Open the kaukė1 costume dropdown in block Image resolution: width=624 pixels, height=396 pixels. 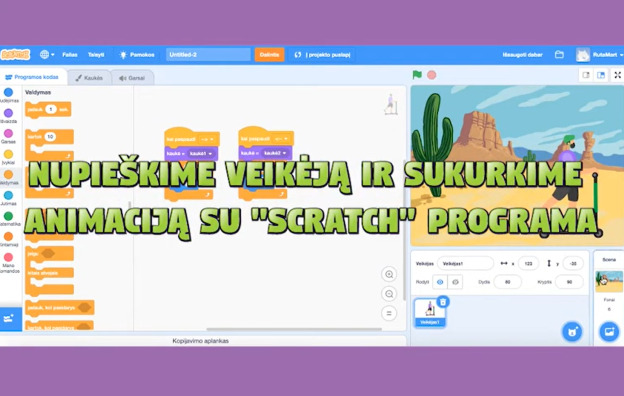(201, 154)
